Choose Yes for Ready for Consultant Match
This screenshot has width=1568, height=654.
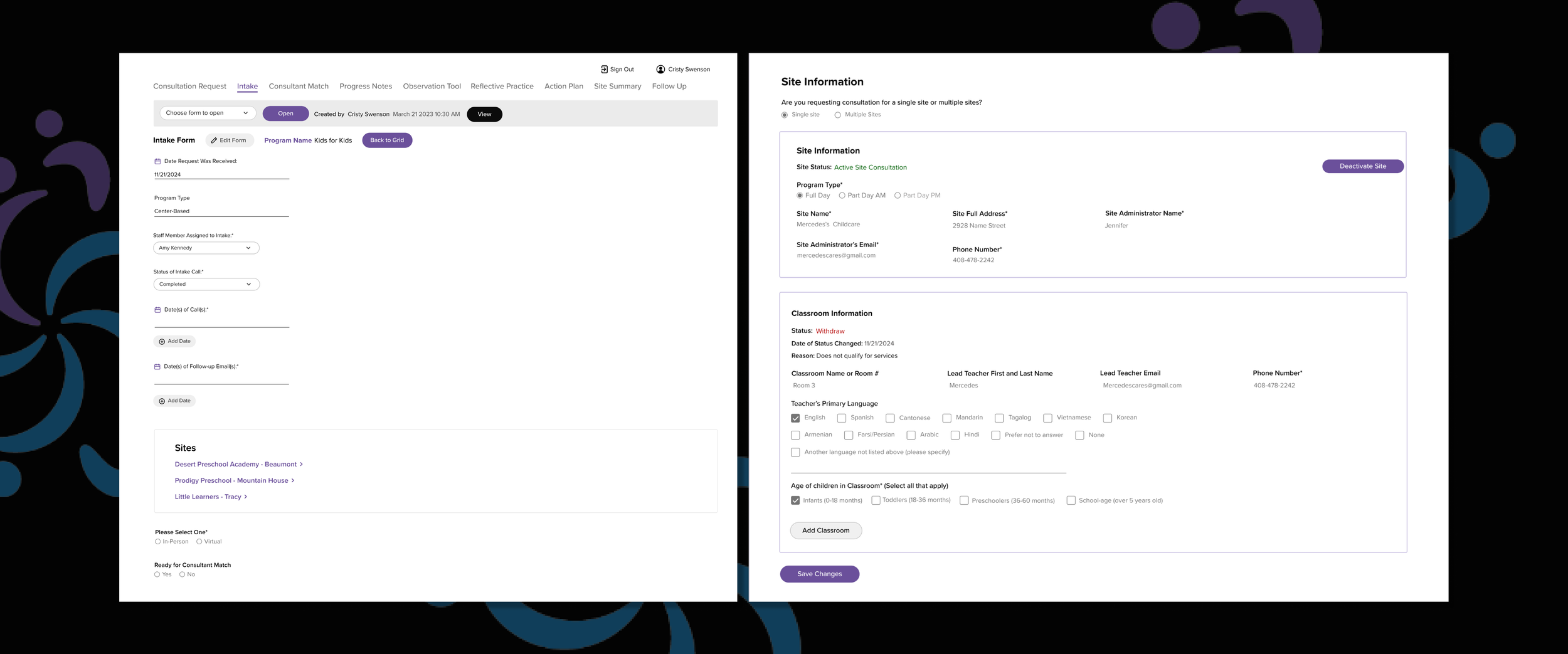pos(157,574)
